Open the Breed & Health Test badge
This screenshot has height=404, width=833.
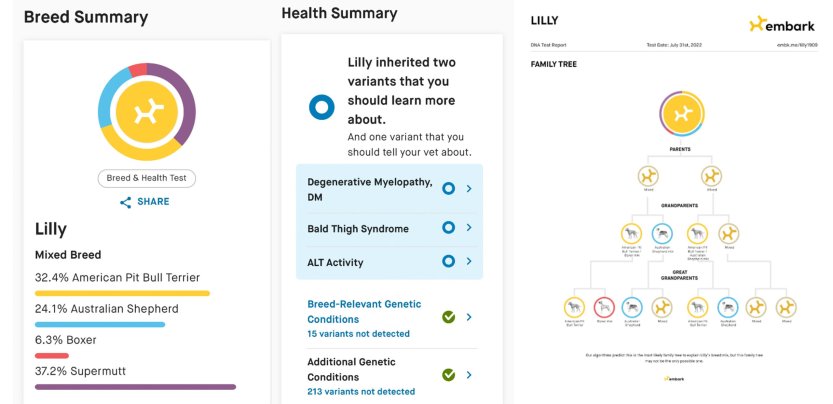point(146,178)
